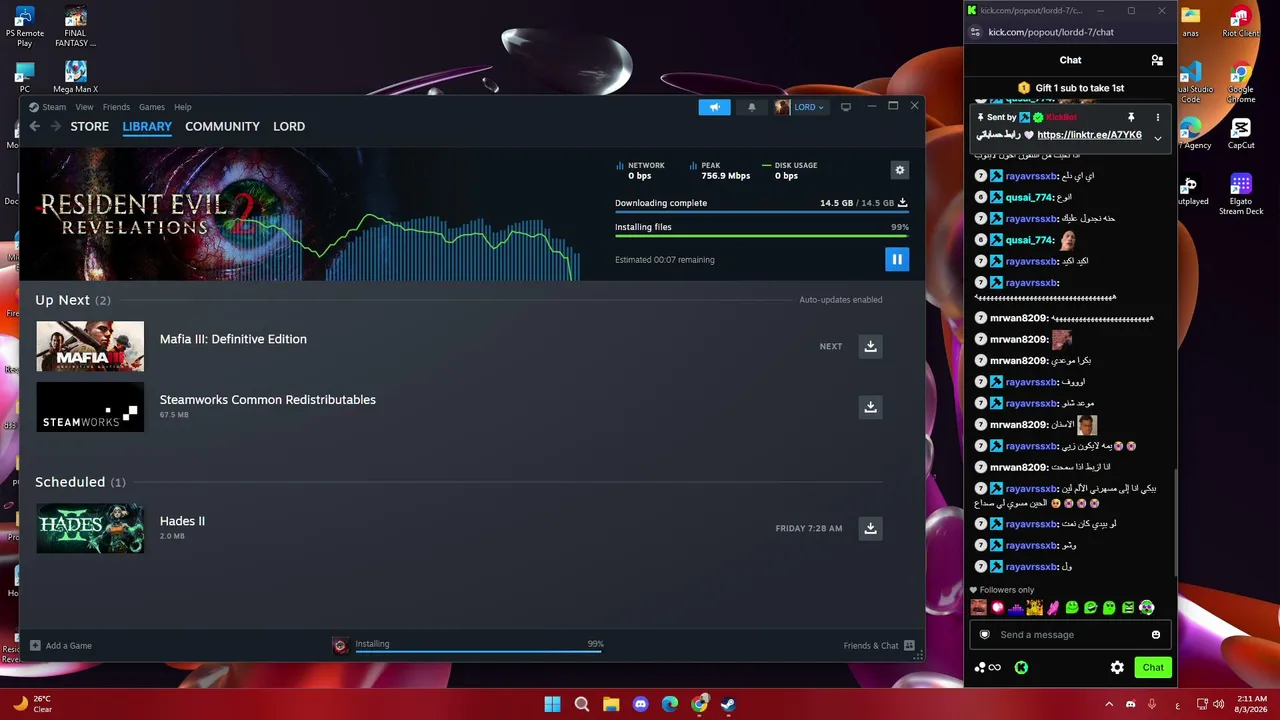The width and height of the screenshot is (1280, 720).
Task: Open the emoji picker in chat input
Action: (x=1156, y=634)
